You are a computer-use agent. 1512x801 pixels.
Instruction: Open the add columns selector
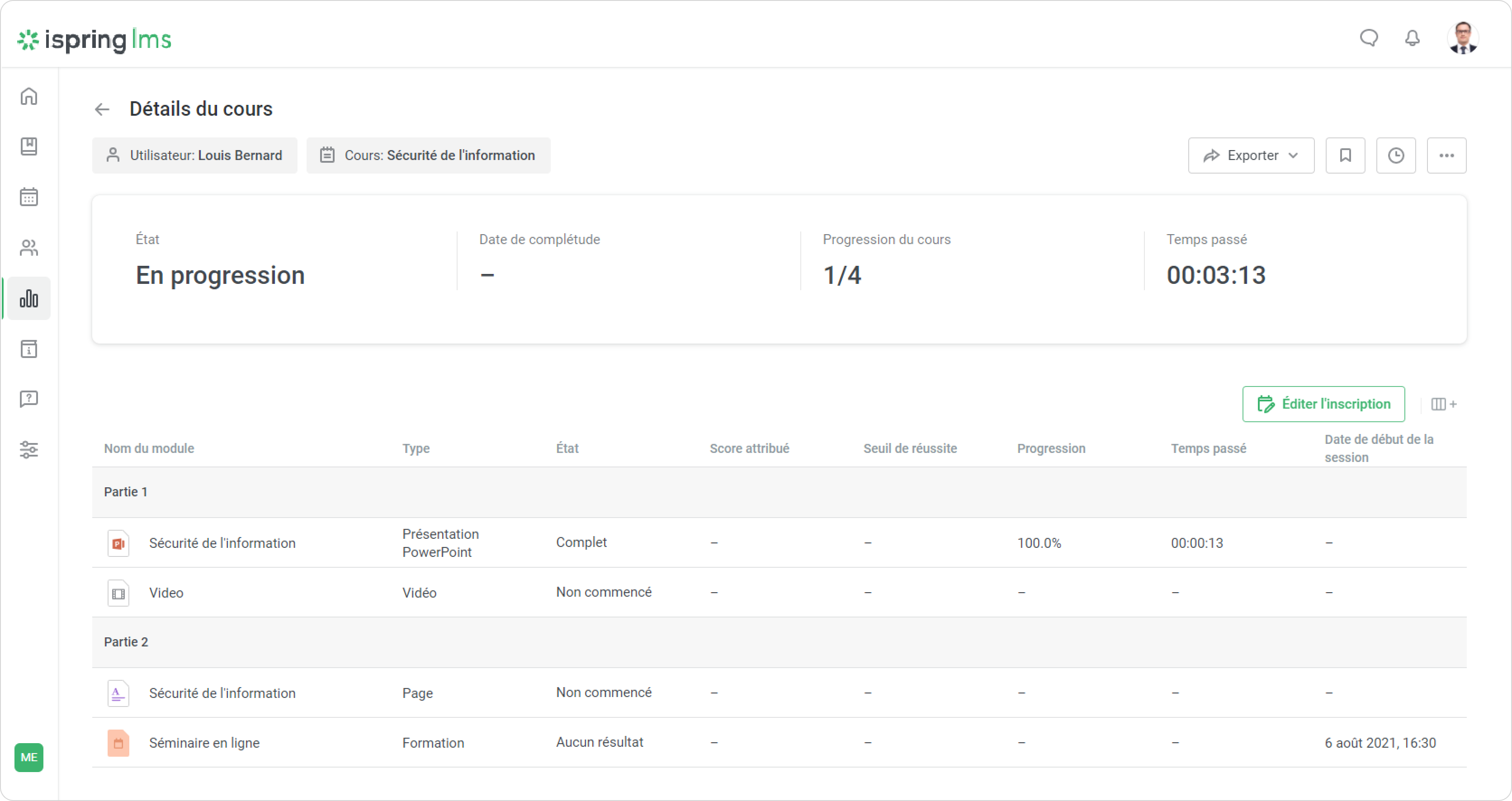pos(1443,404)
